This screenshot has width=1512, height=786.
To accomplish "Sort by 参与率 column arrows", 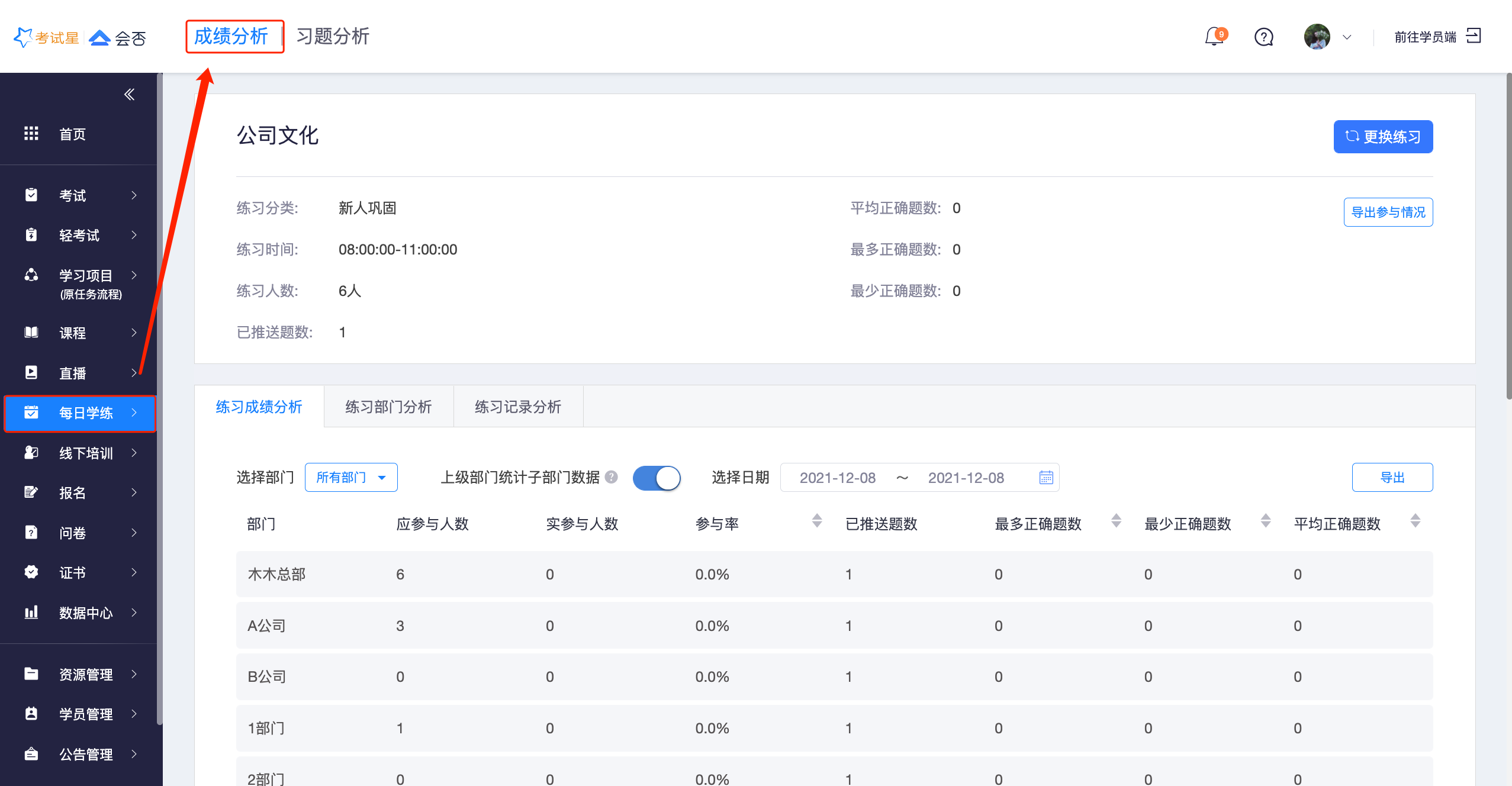I will 817,521.
